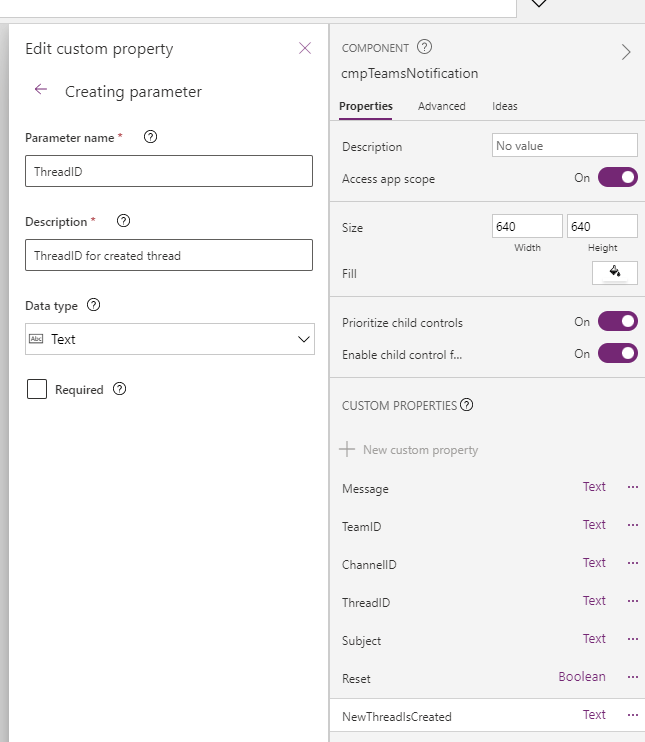Click help icon beside COMPONENT heading
The height and width of the screenshot is (742, 645).
tap(424, 47)
